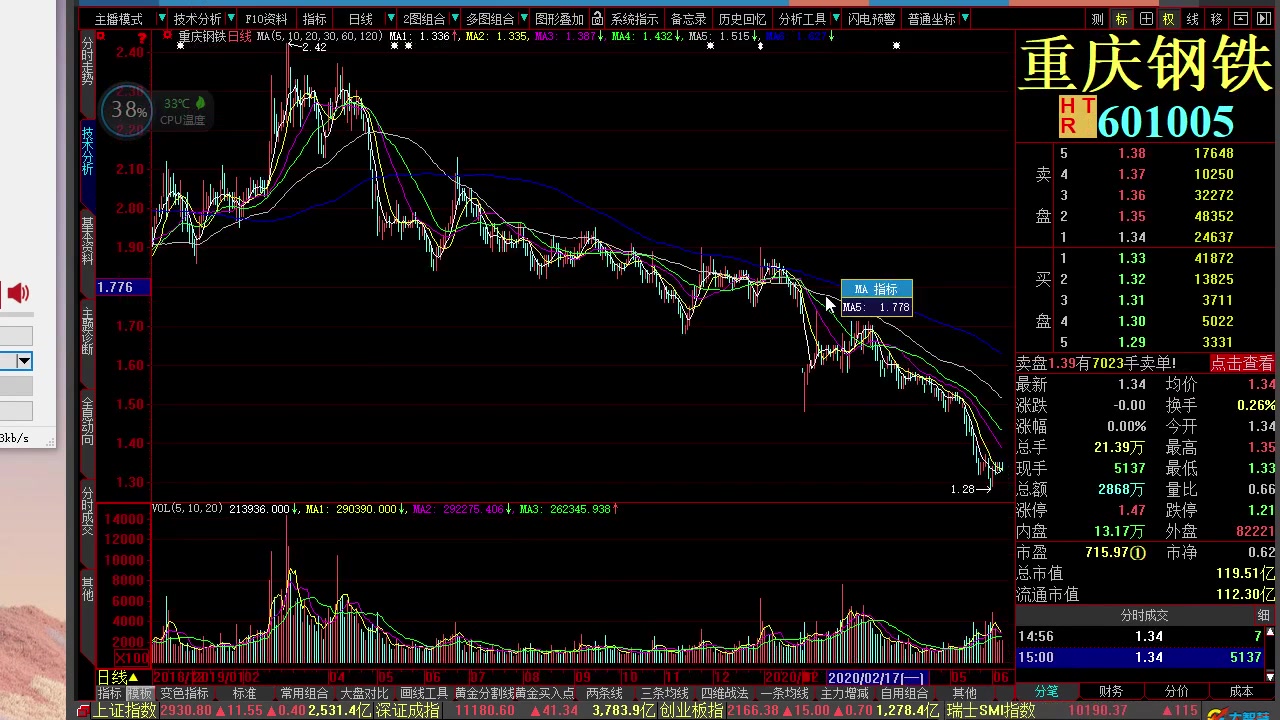Switch to the 财务 tab
Image resolution: width=1280 pixels, height=720 pixels.
tap(1110, 691)
